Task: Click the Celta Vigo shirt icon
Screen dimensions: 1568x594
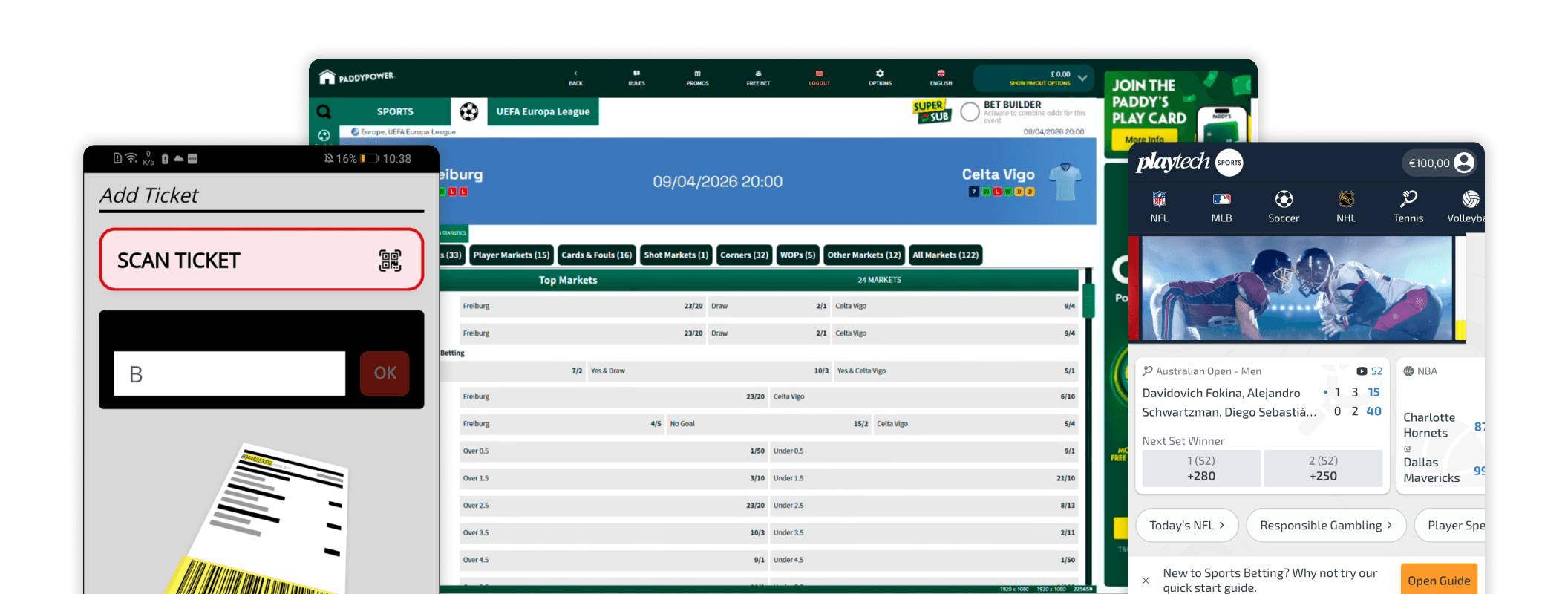Action: 1065,182
